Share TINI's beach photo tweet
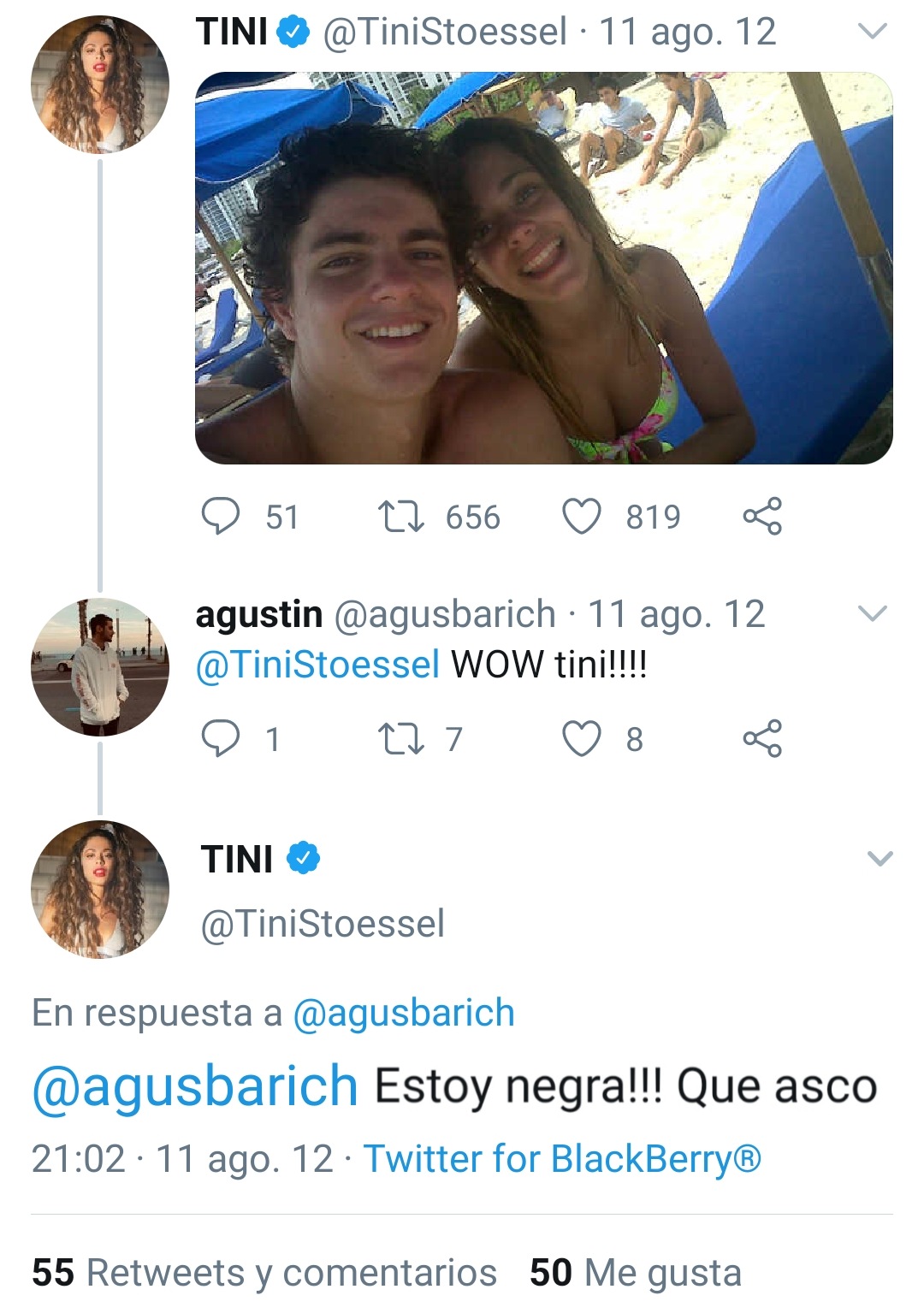Image resolution: width=924 pixels, height=1313 pixels. pyautogui.click(x=762, y=516)
